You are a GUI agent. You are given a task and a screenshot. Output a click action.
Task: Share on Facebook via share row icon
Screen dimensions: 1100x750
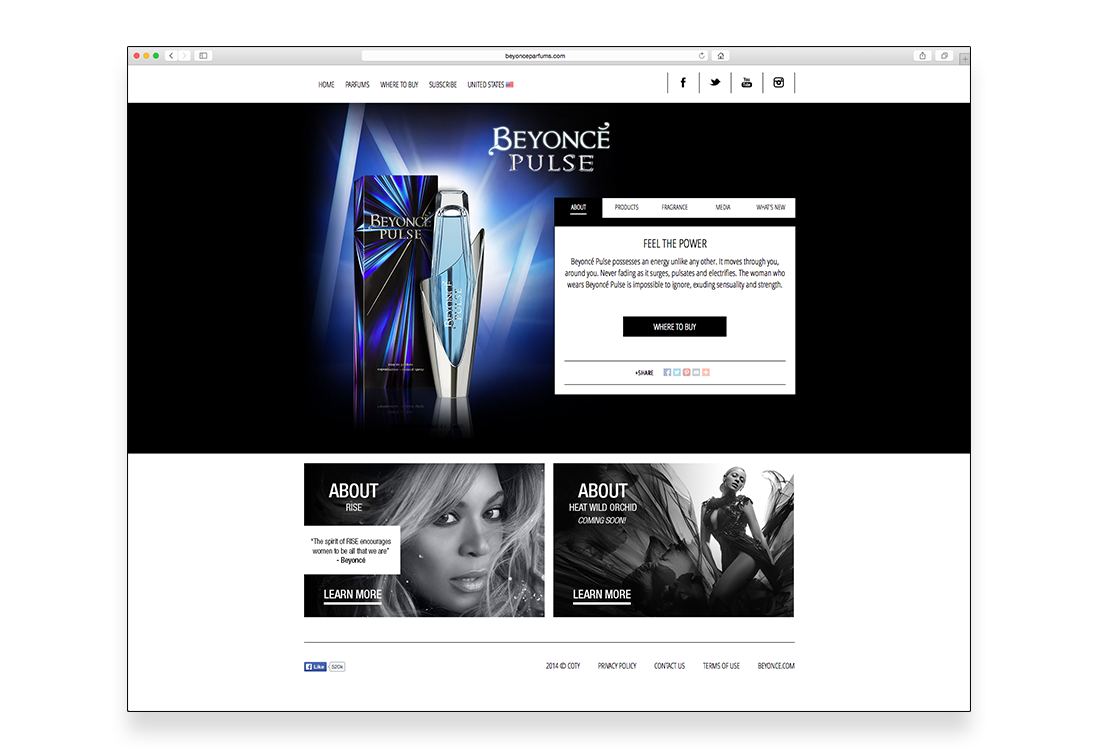(667, 373)
